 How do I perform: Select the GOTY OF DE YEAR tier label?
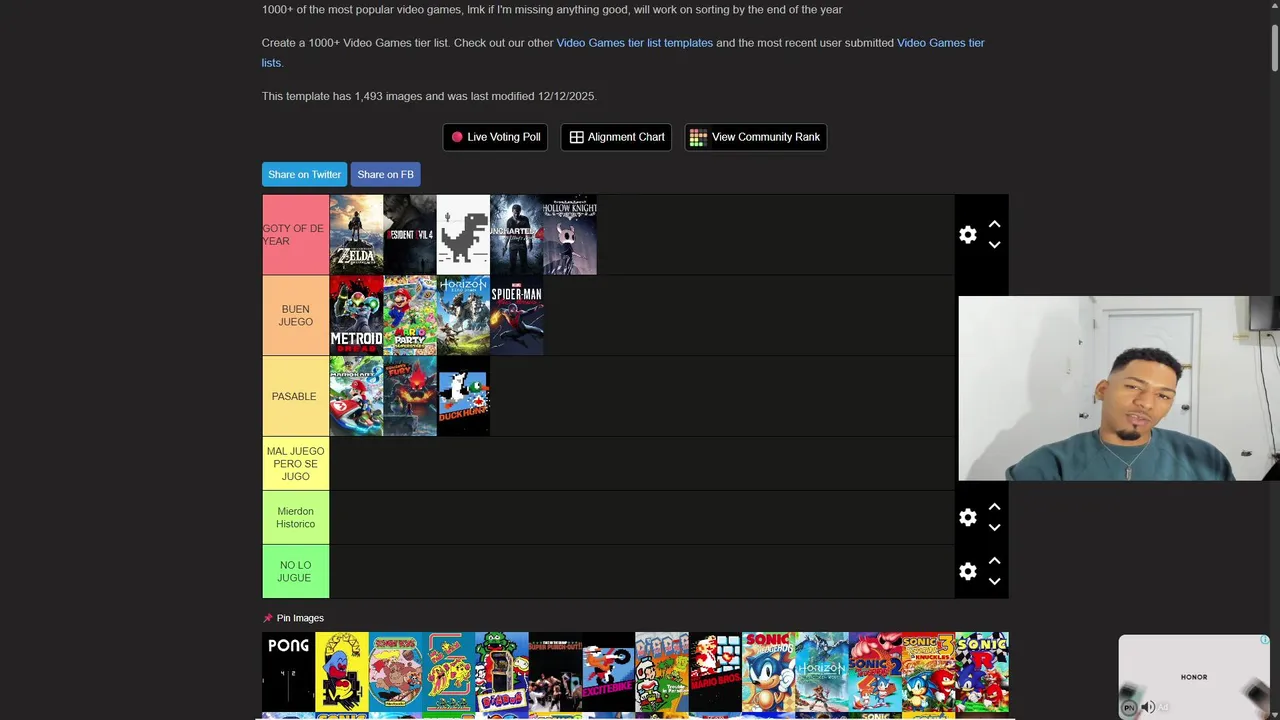(295, 235)
